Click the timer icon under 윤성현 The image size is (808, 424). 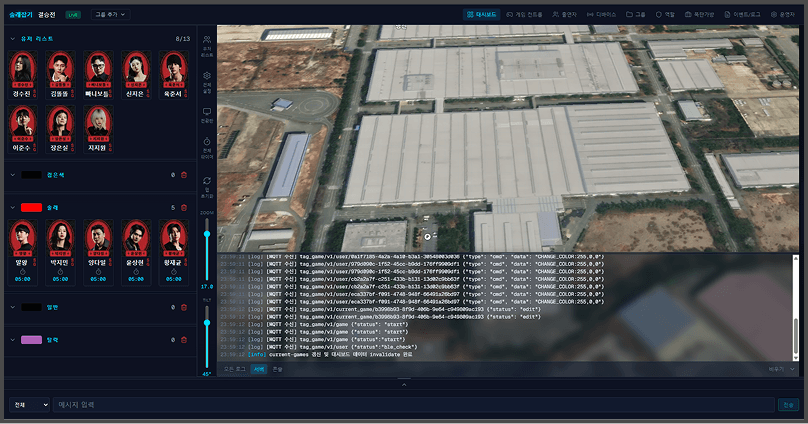[136, 272]
